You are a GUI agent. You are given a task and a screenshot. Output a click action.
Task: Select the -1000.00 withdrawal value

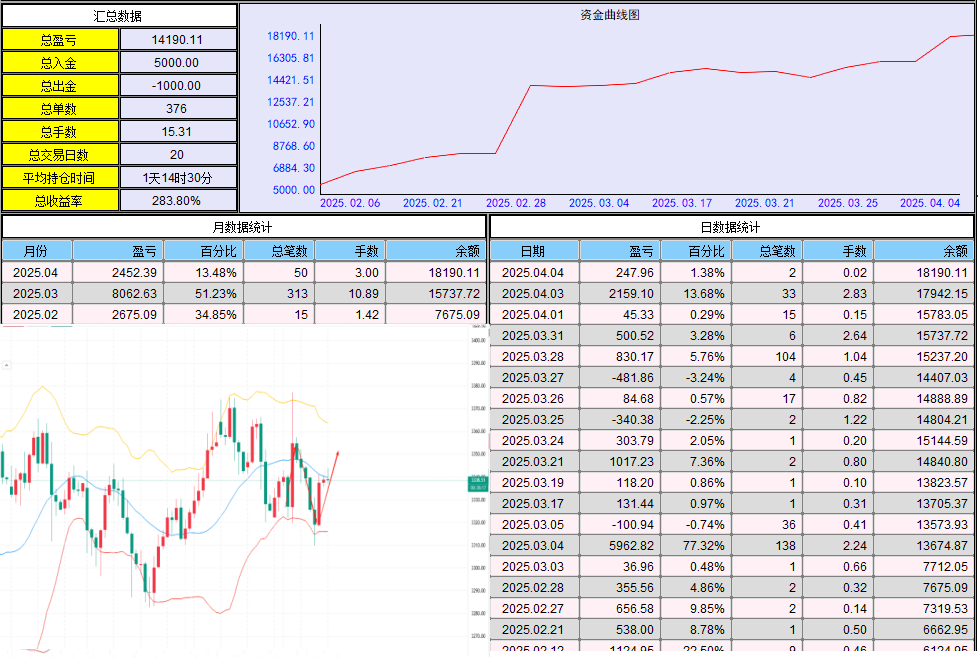tap(178, 86)
